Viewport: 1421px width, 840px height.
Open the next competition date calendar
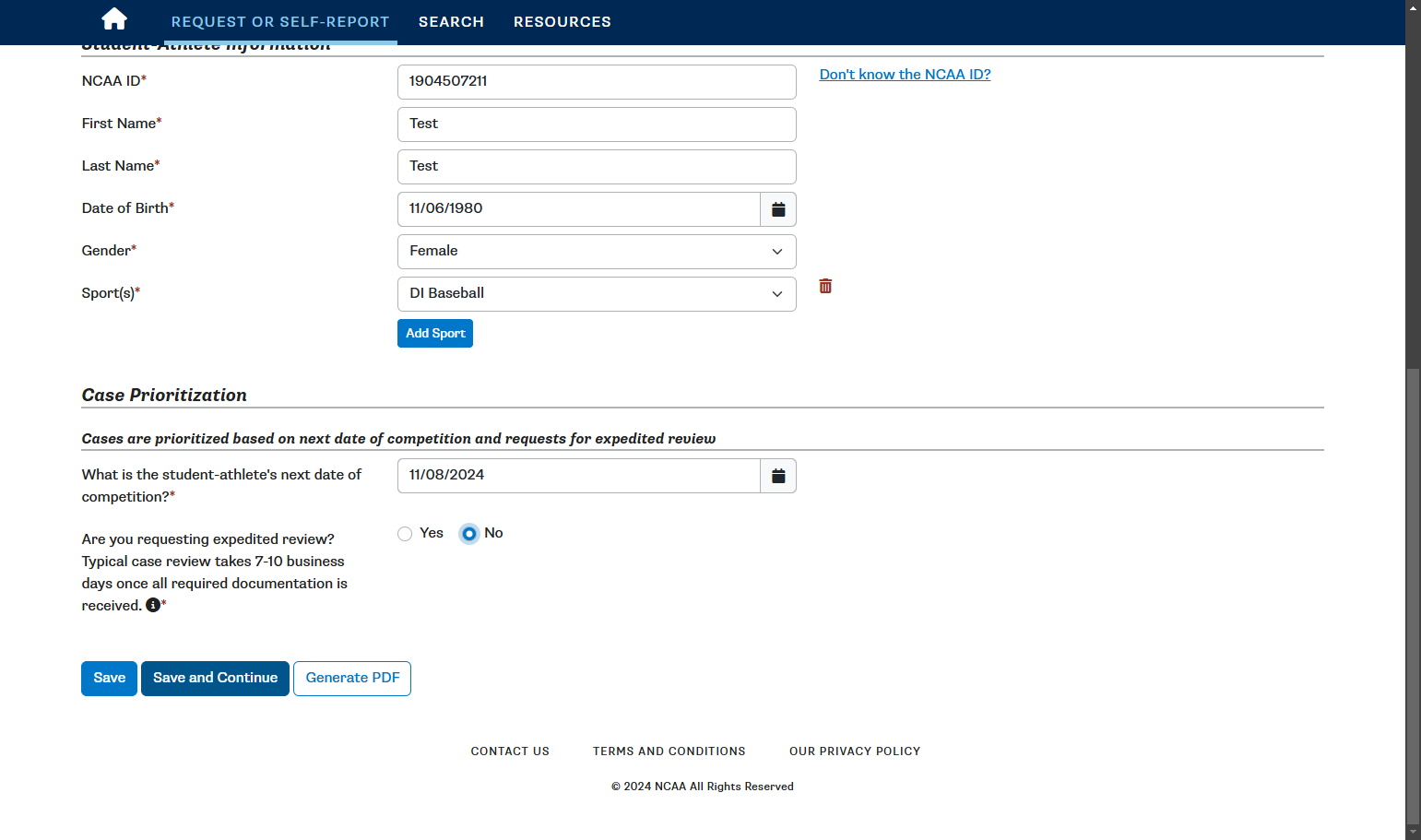(778, 476)
